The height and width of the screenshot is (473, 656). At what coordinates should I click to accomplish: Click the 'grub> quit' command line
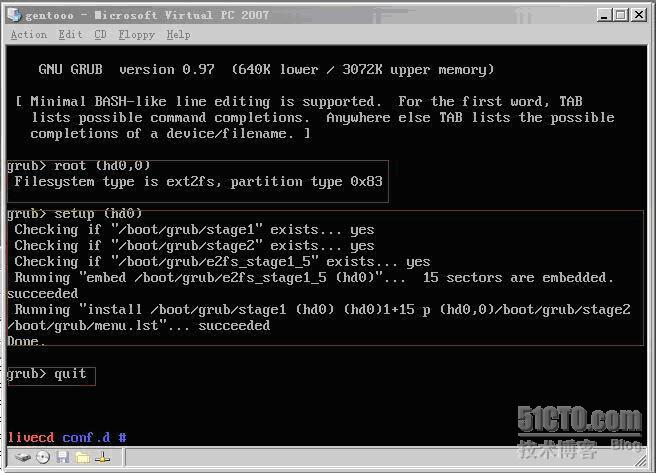[x=47, y=373]
